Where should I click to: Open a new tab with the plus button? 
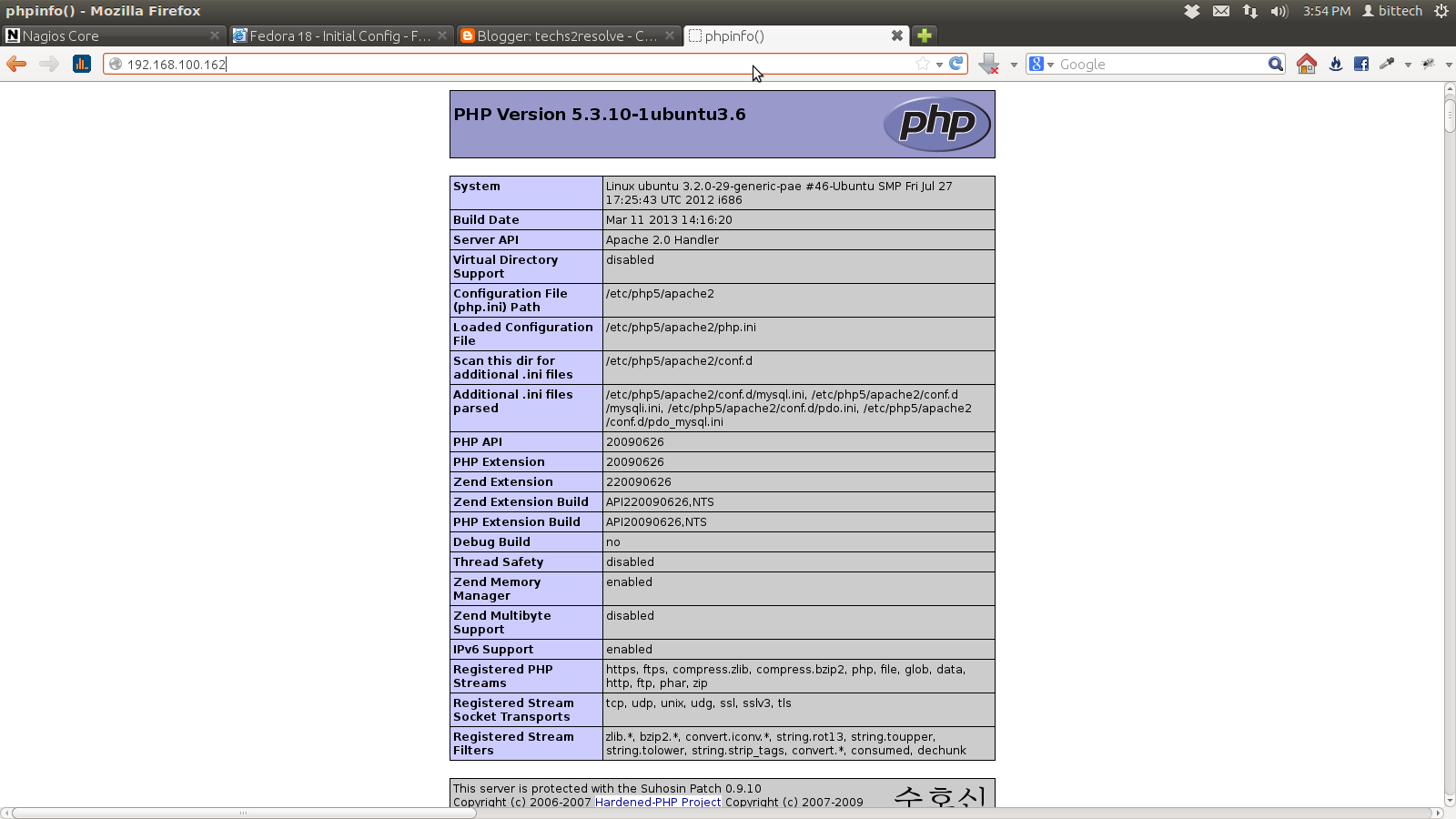(x=923, y=35)
